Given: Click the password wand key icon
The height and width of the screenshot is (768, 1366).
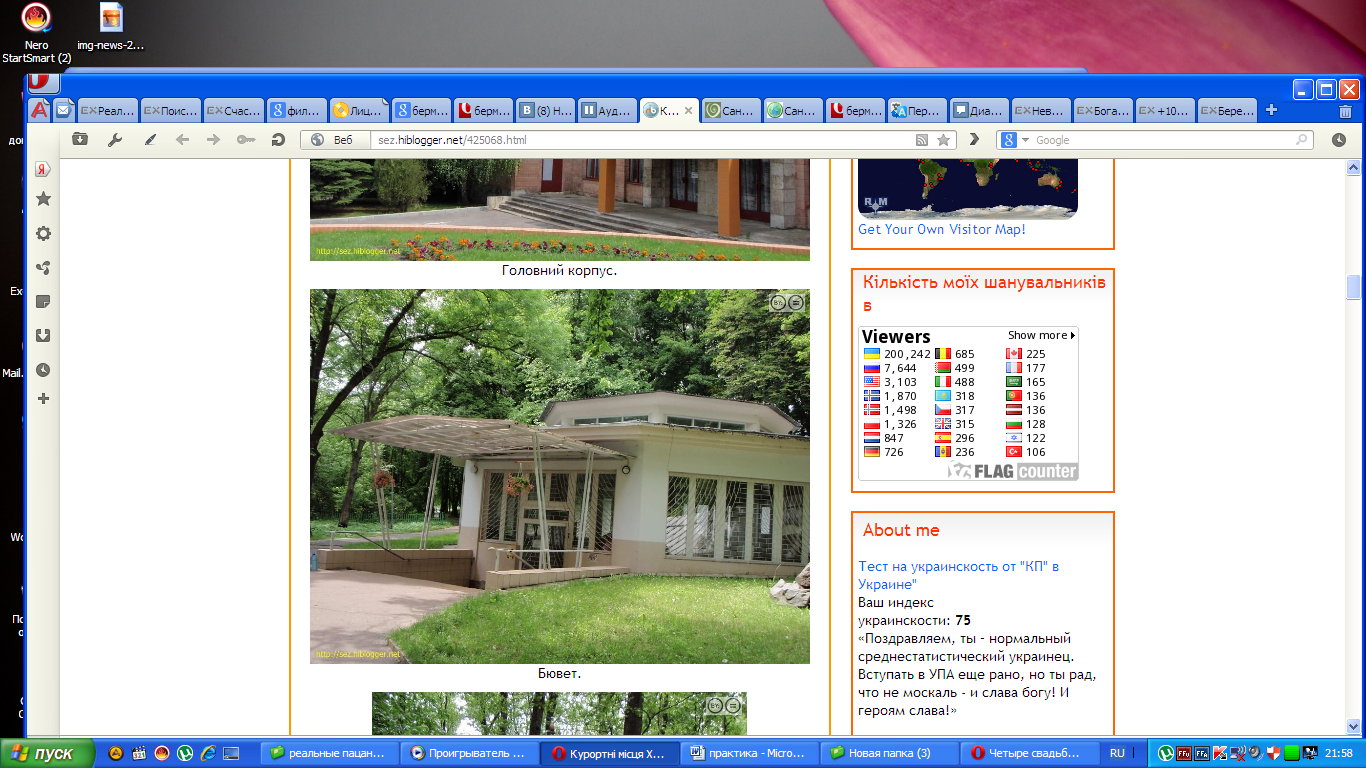Looking at the screenshot, I should 246,140.
